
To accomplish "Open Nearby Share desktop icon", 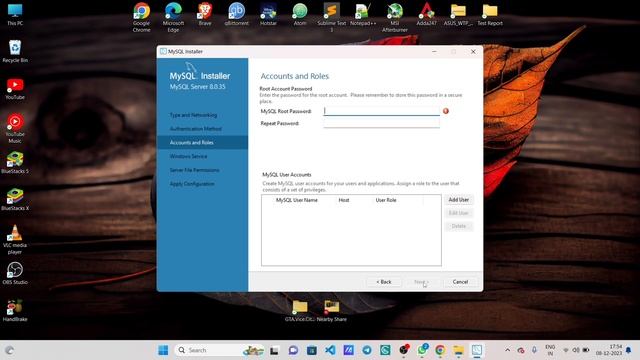I will (x=331, y=311).
